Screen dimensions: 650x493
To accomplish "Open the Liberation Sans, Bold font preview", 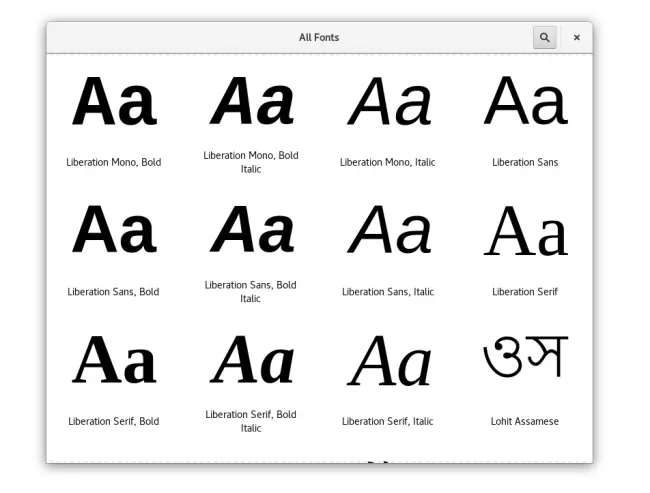I will pyautogui.click(x=114, y=229).
